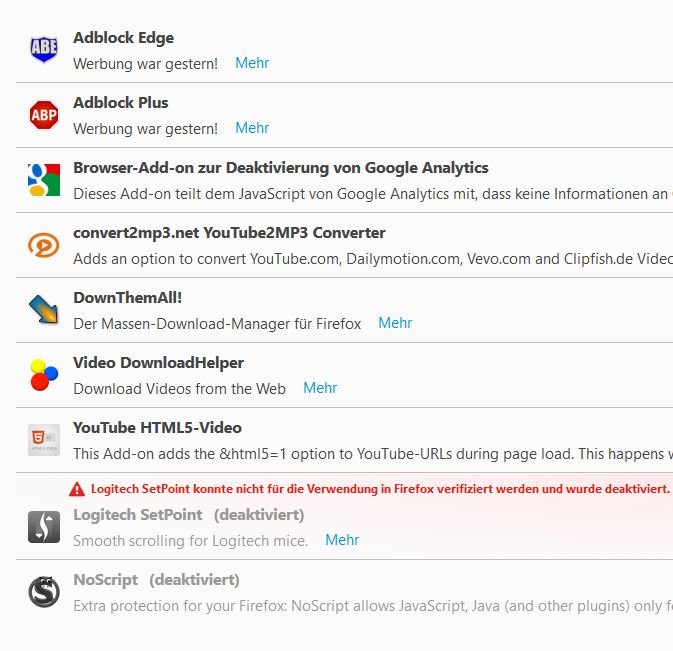
Task: Open Mehr link for Logitech SetPoint
Action: tap(342, 540)
